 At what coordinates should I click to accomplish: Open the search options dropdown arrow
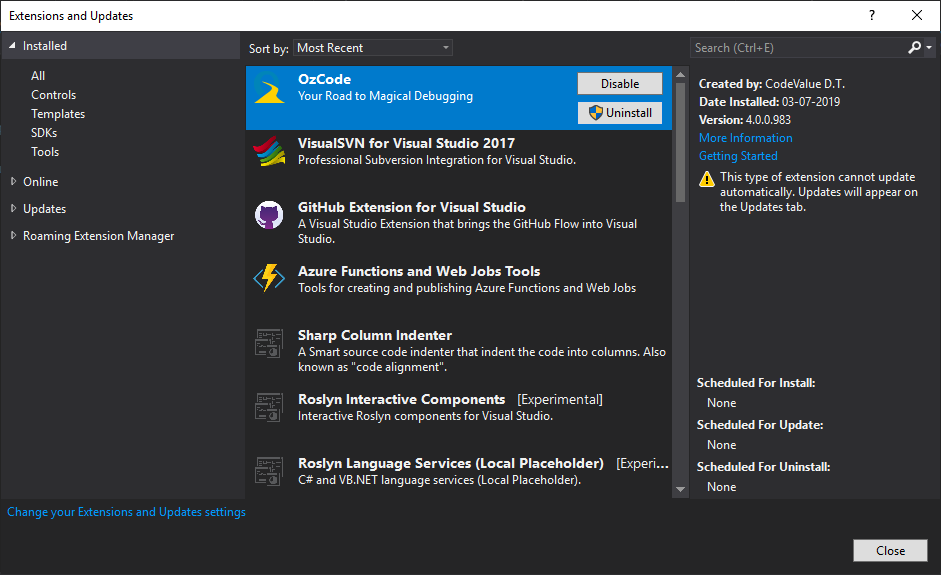coord(928,47)
